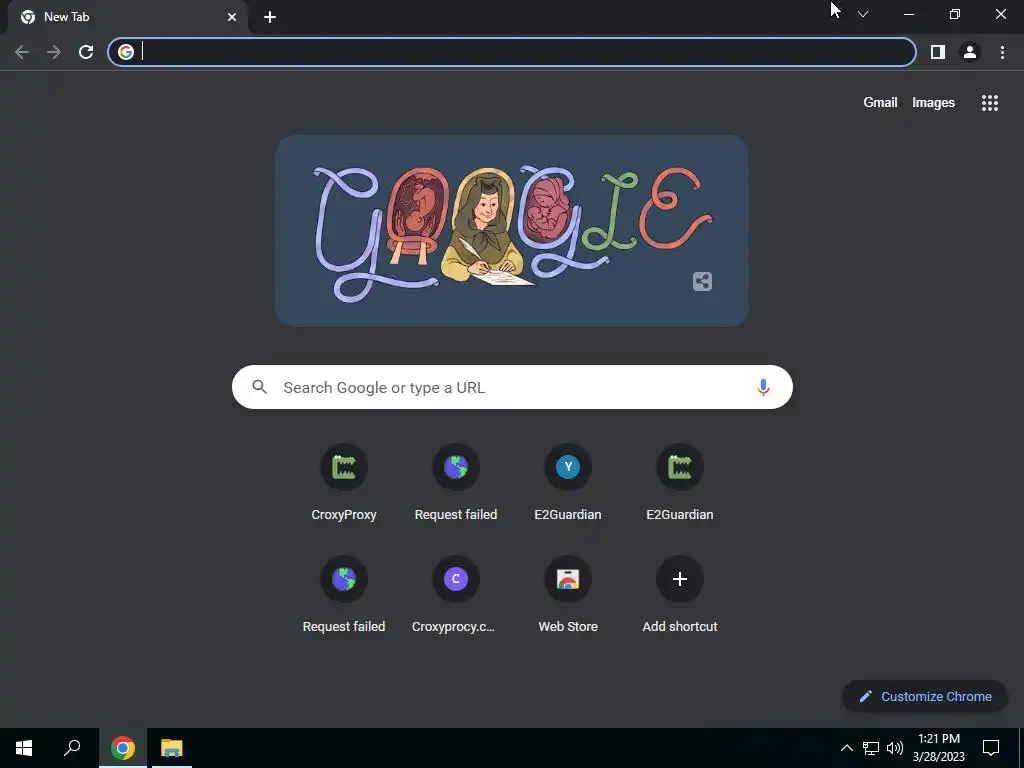Click the browser back arrow
Image resolution: width=1024 pixels, height=768 pixels.
coord(22,52)
